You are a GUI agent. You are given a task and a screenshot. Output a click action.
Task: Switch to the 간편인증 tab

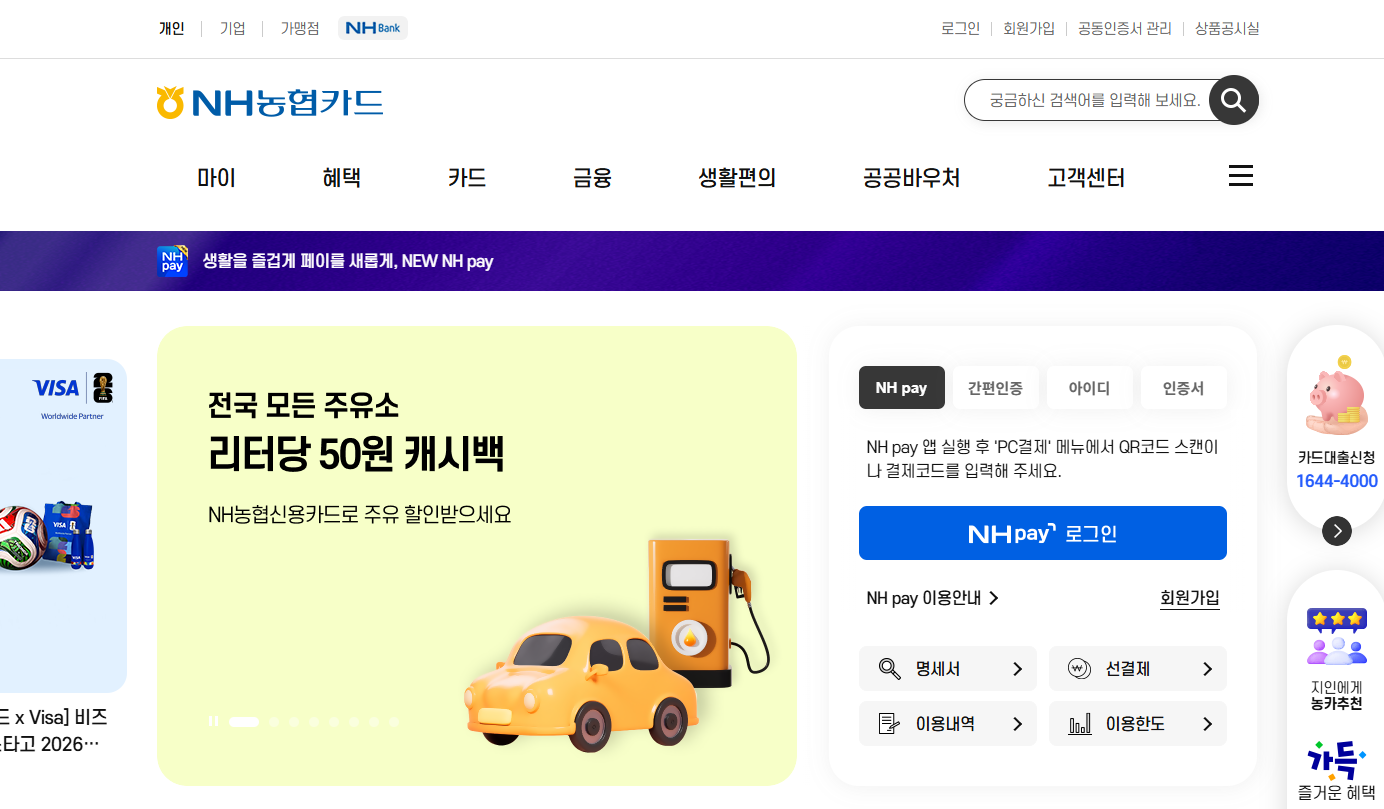pos(995,388)
